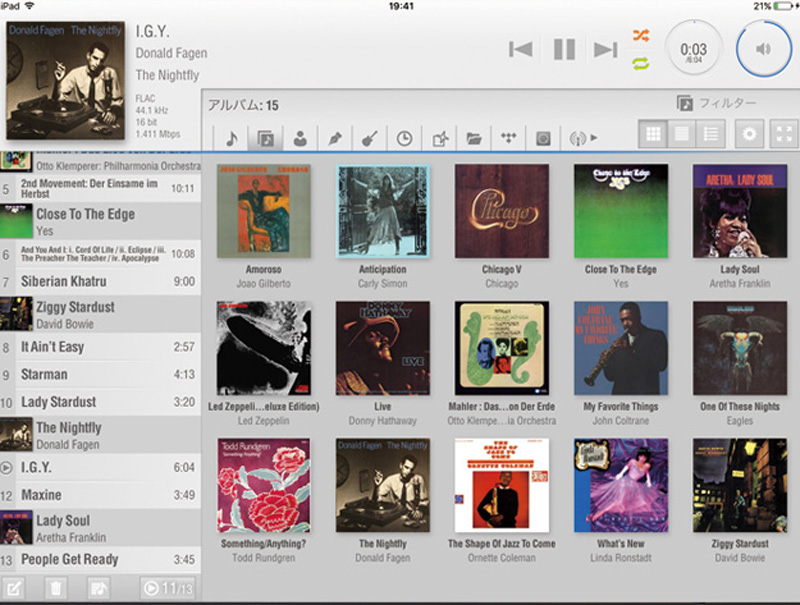The width and height of the screenshot is (800, 605).
Task: Adjust the circular volume knob
Action: click(763, 49)
